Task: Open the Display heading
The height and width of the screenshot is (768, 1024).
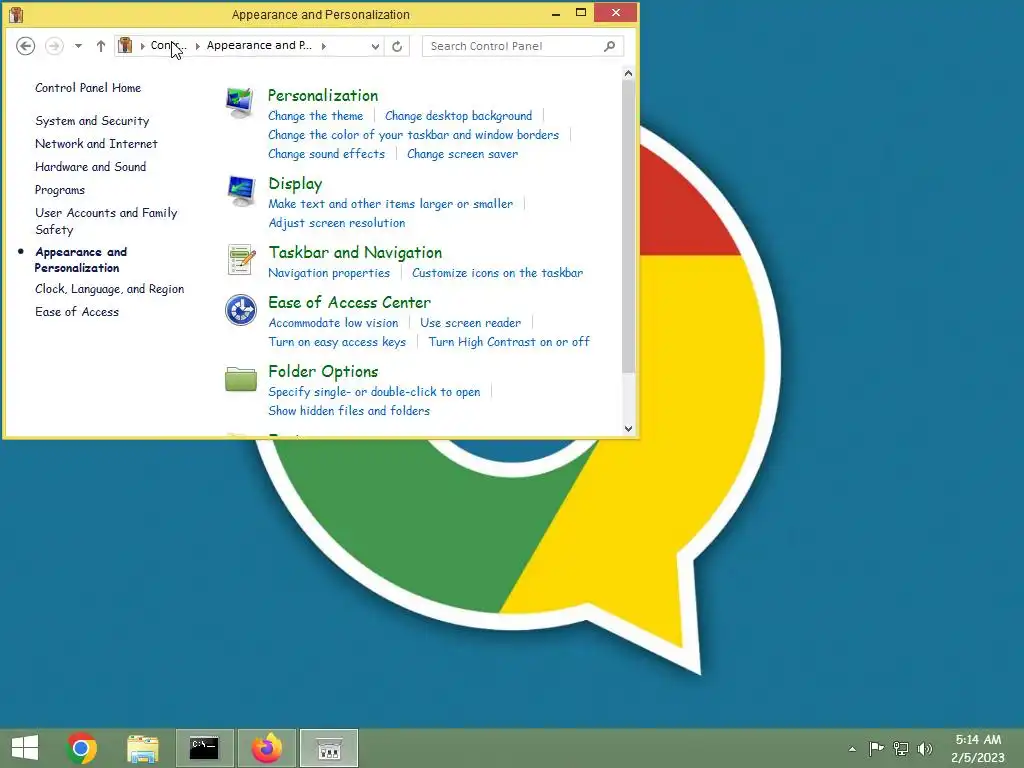Action: point(295,184)
